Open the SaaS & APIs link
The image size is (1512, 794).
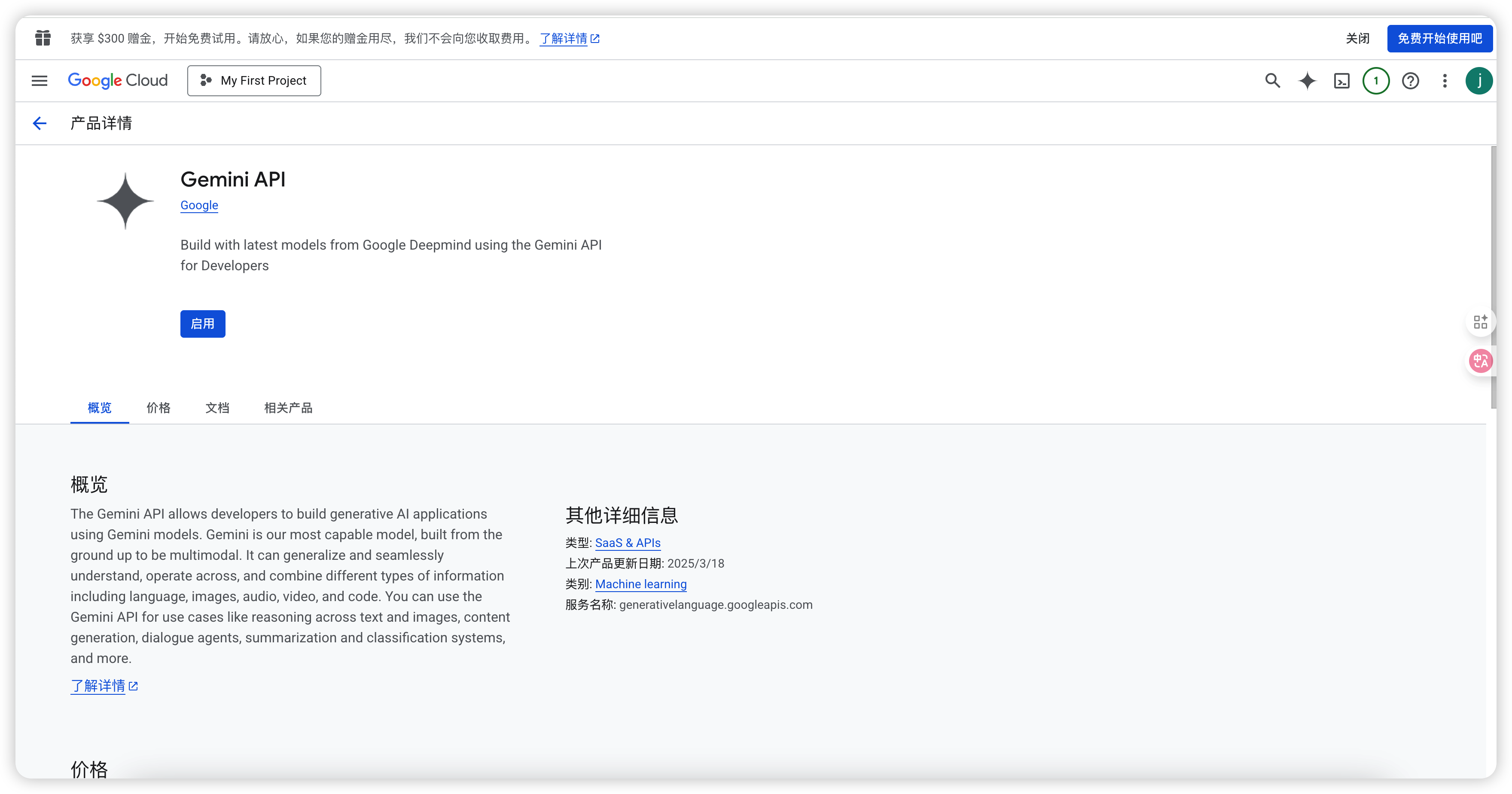coord(628,543)
